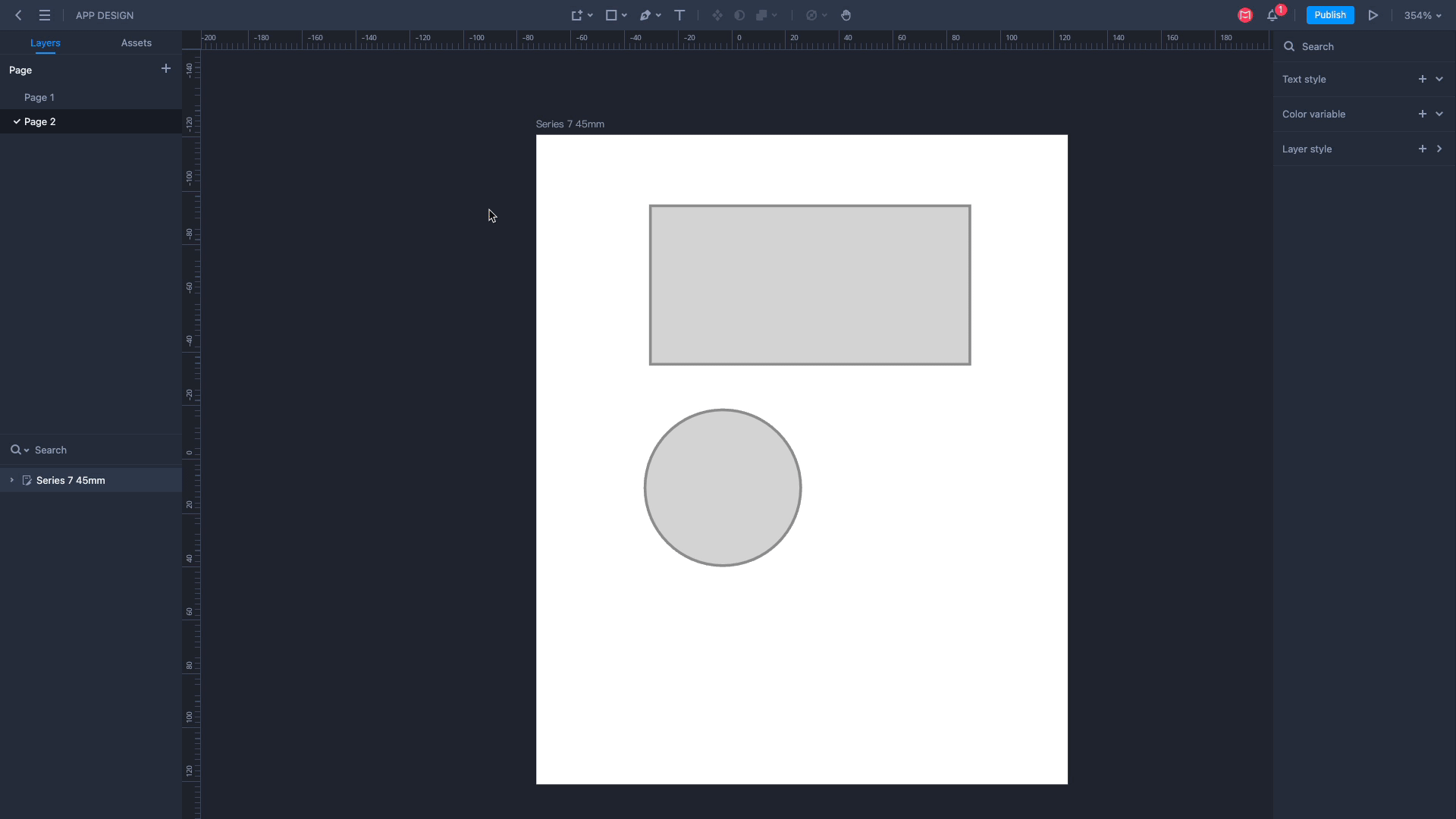Select the Hand pan tool

(x=846, y=15)
